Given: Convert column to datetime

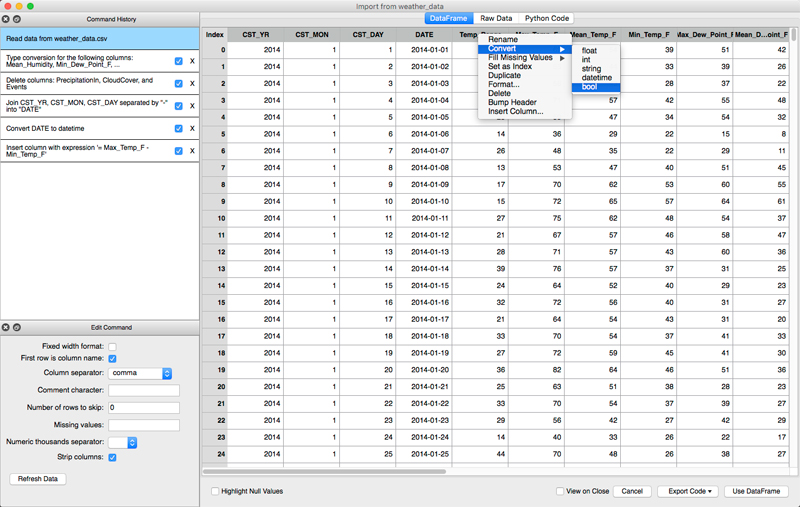Looking at the screenshot, I should (x=596, y=78).
